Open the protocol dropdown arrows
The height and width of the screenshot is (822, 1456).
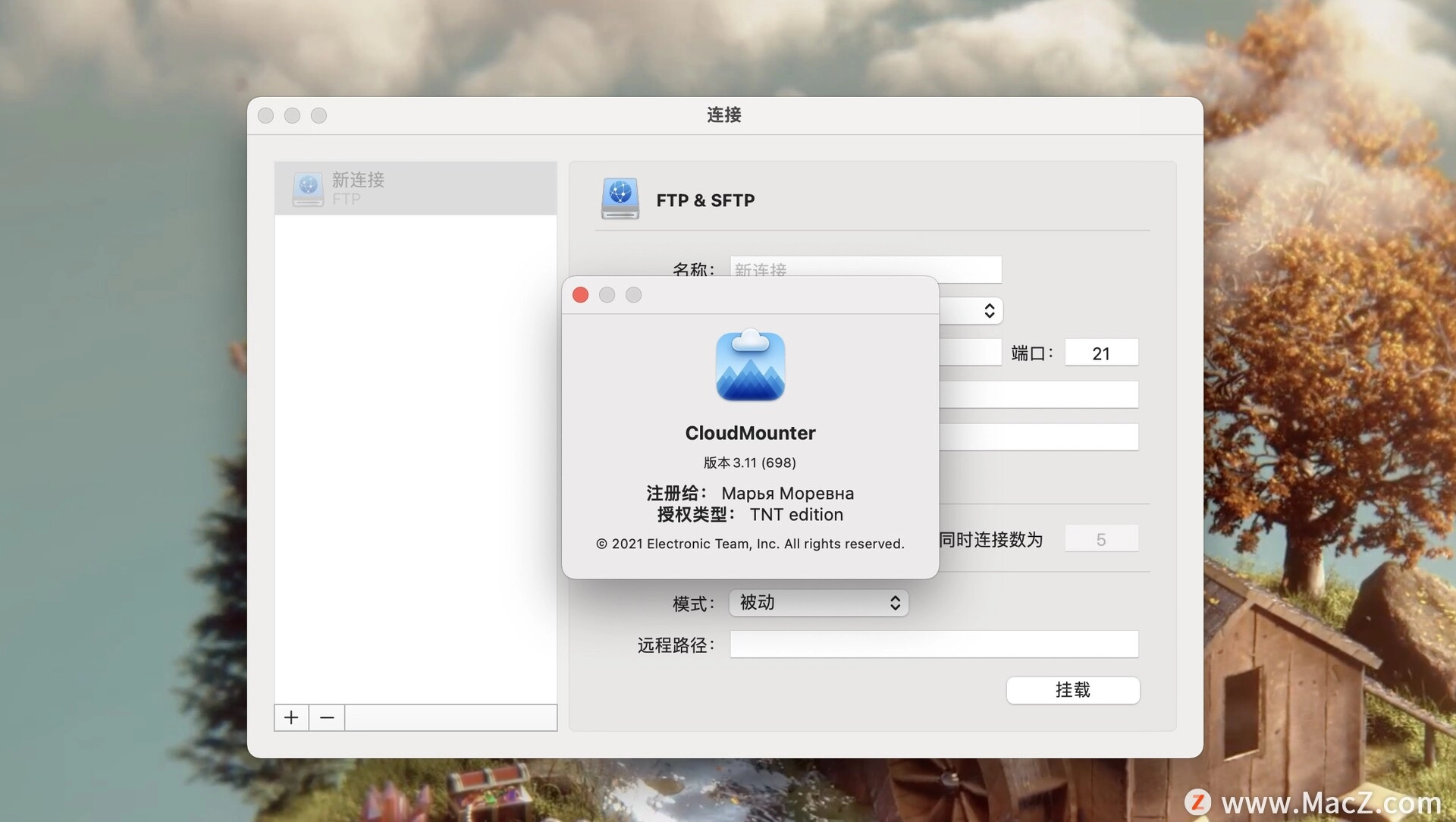989,311
